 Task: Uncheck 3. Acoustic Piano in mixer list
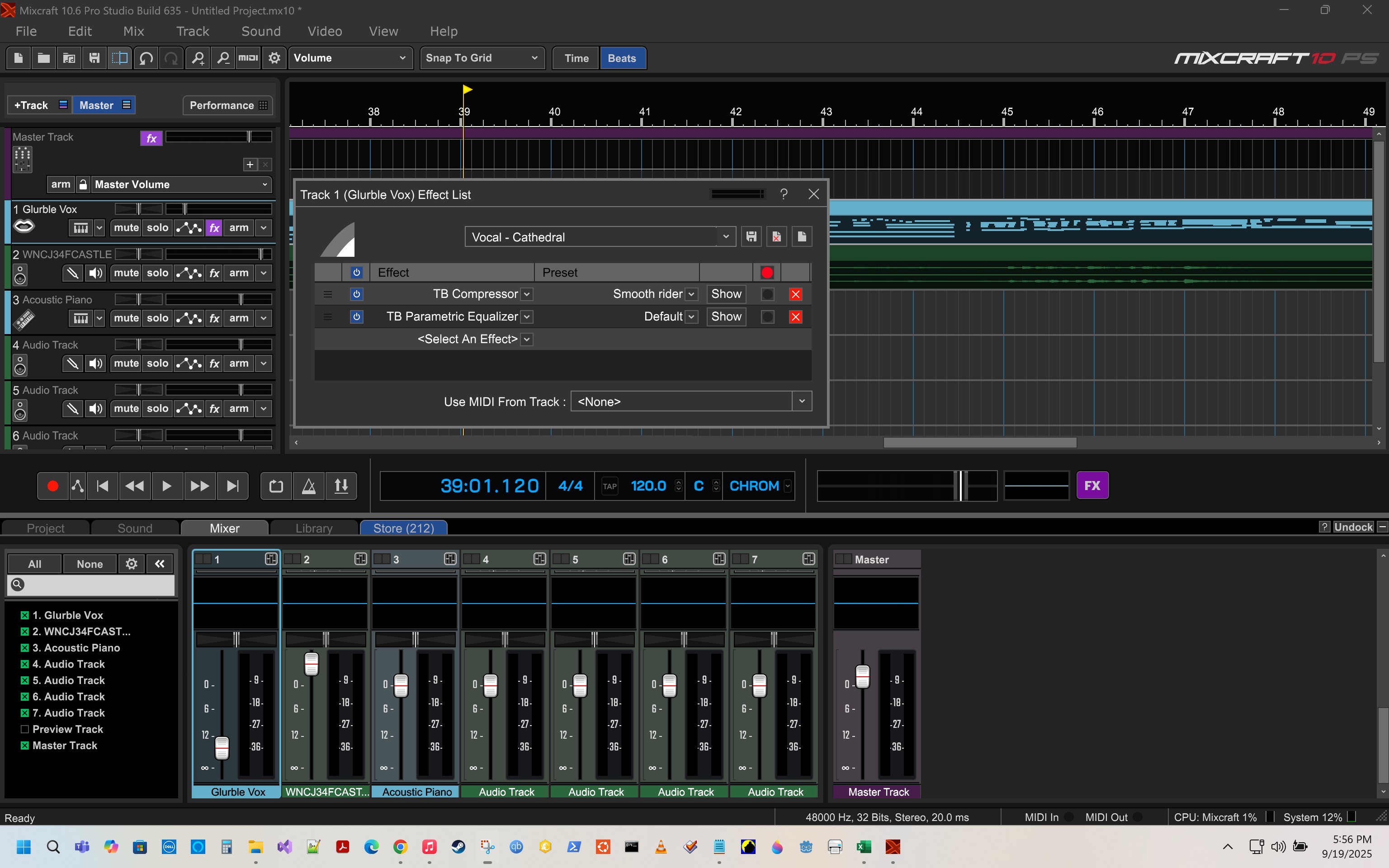click(x=25, y=647)
